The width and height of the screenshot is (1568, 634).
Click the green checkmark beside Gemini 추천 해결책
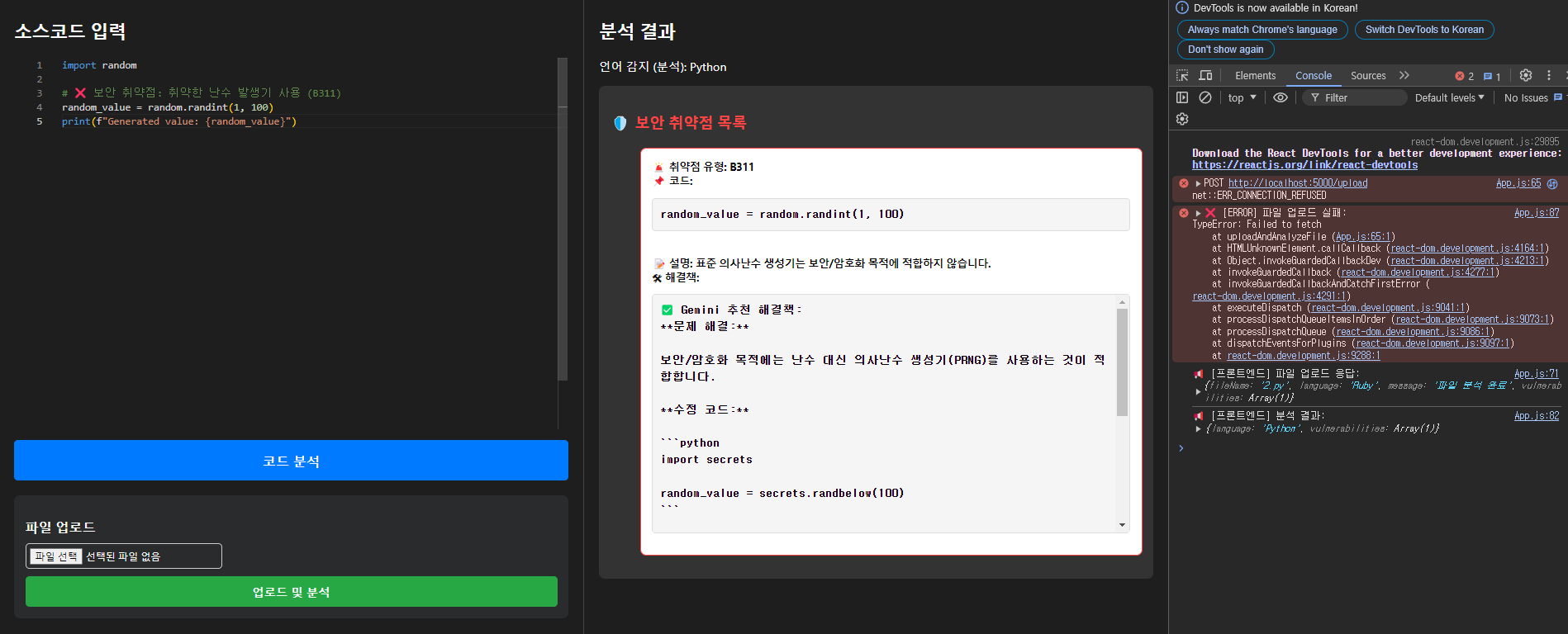(x=667, y=310)
